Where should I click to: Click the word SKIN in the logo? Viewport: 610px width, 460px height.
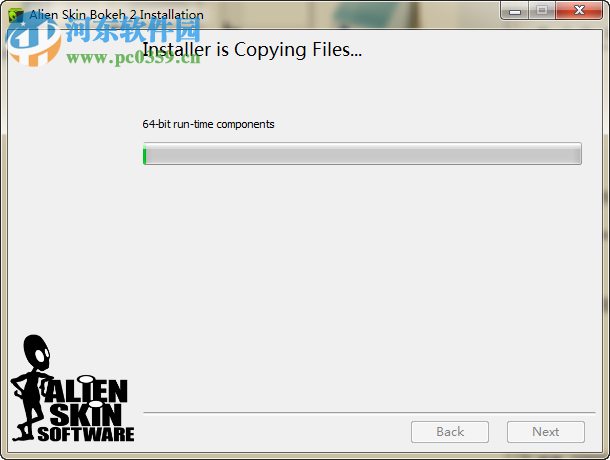click(x=86, y=414)
